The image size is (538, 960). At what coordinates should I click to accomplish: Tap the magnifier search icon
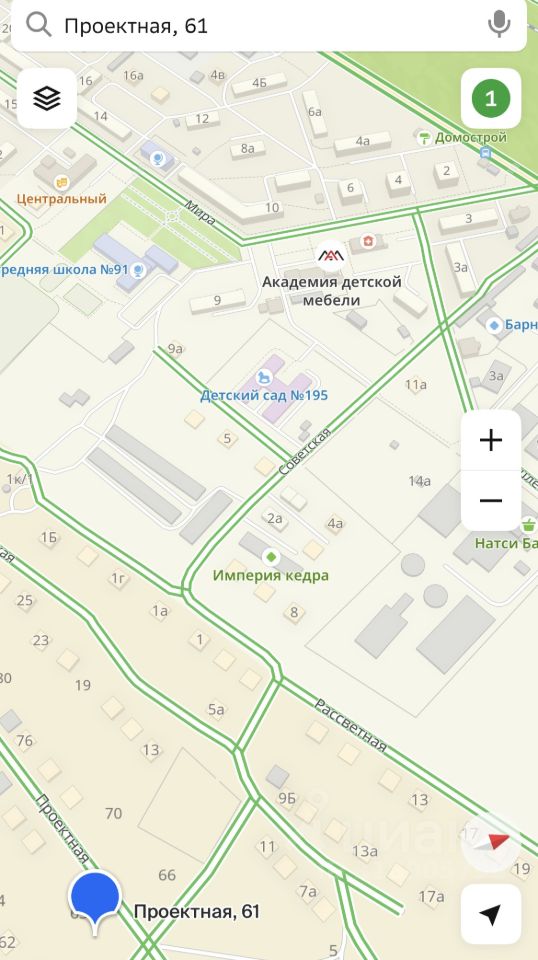pos(39,25)
